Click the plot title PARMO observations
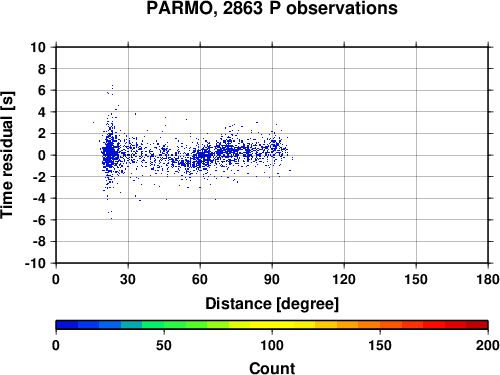The width and height of the screenshot is (500, 375). pos(272,8)
